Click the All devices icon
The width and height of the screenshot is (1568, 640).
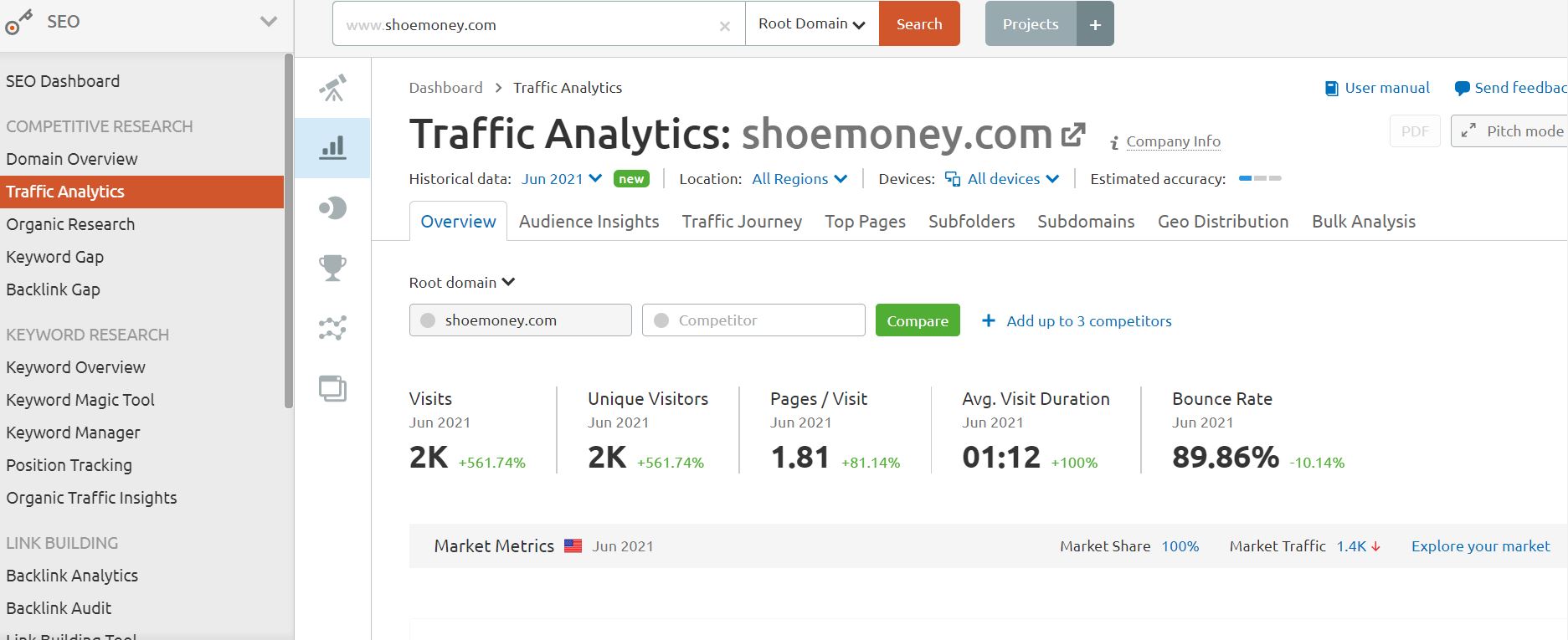pyautogui.click(x=952, y=179)
